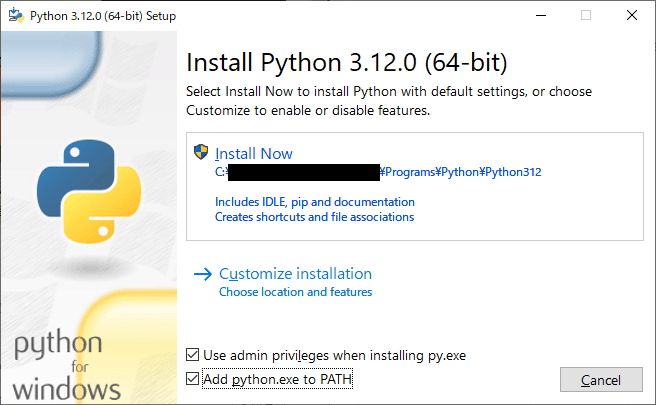This screenshot has width=656, height=405.
Task: Click the Python installer icon in title bar
Action: pyautogui.click(x=16, y=15)
